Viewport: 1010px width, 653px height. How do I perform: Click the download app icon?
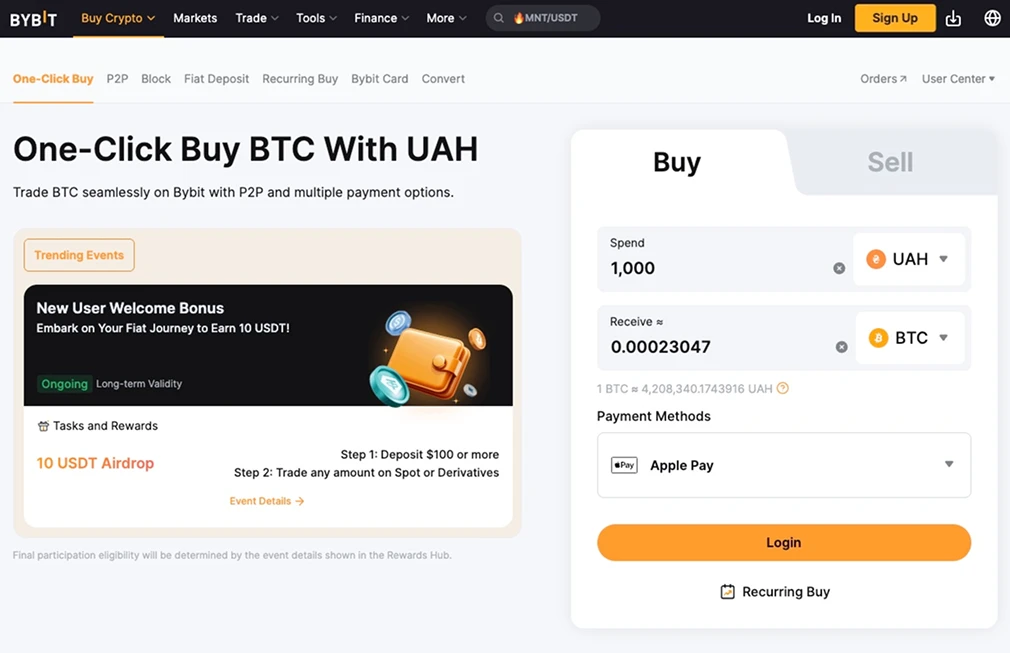(952, 17)
